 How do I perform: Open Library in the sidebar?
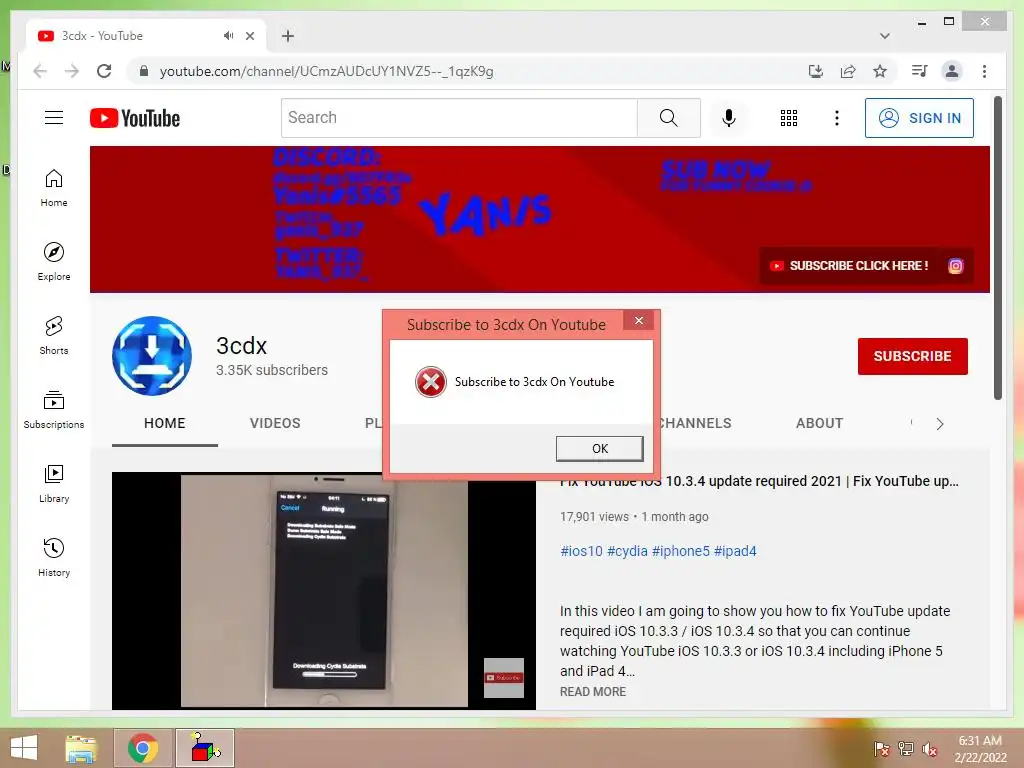(54, 483)
